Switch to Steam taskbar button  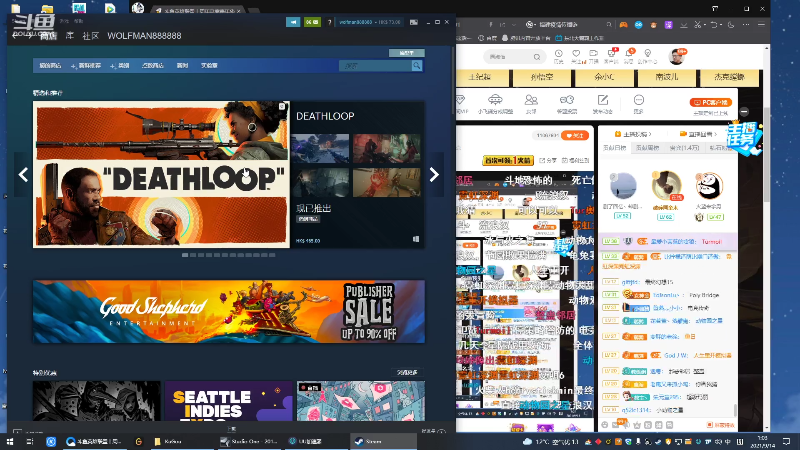(x=383, y=441)
